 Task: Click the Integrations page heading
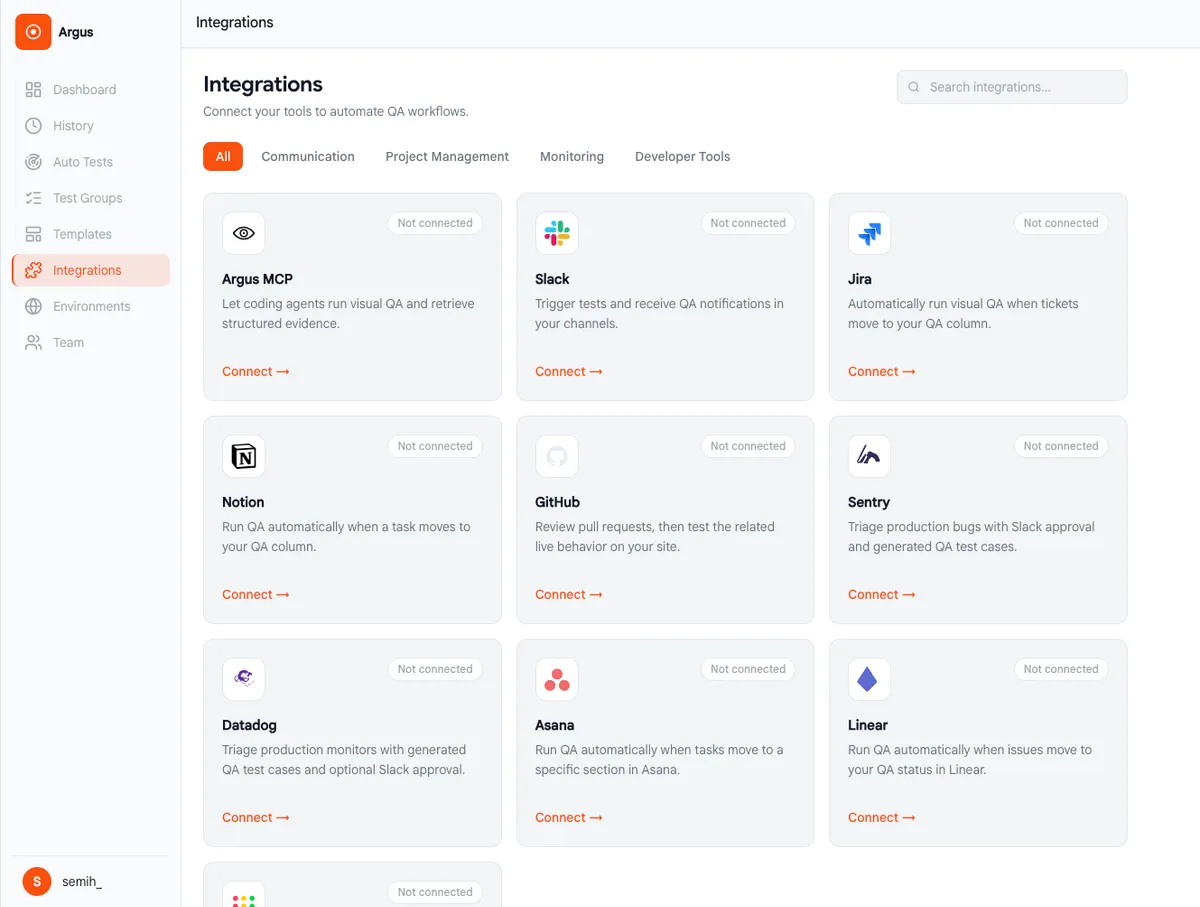click(263, 84)
